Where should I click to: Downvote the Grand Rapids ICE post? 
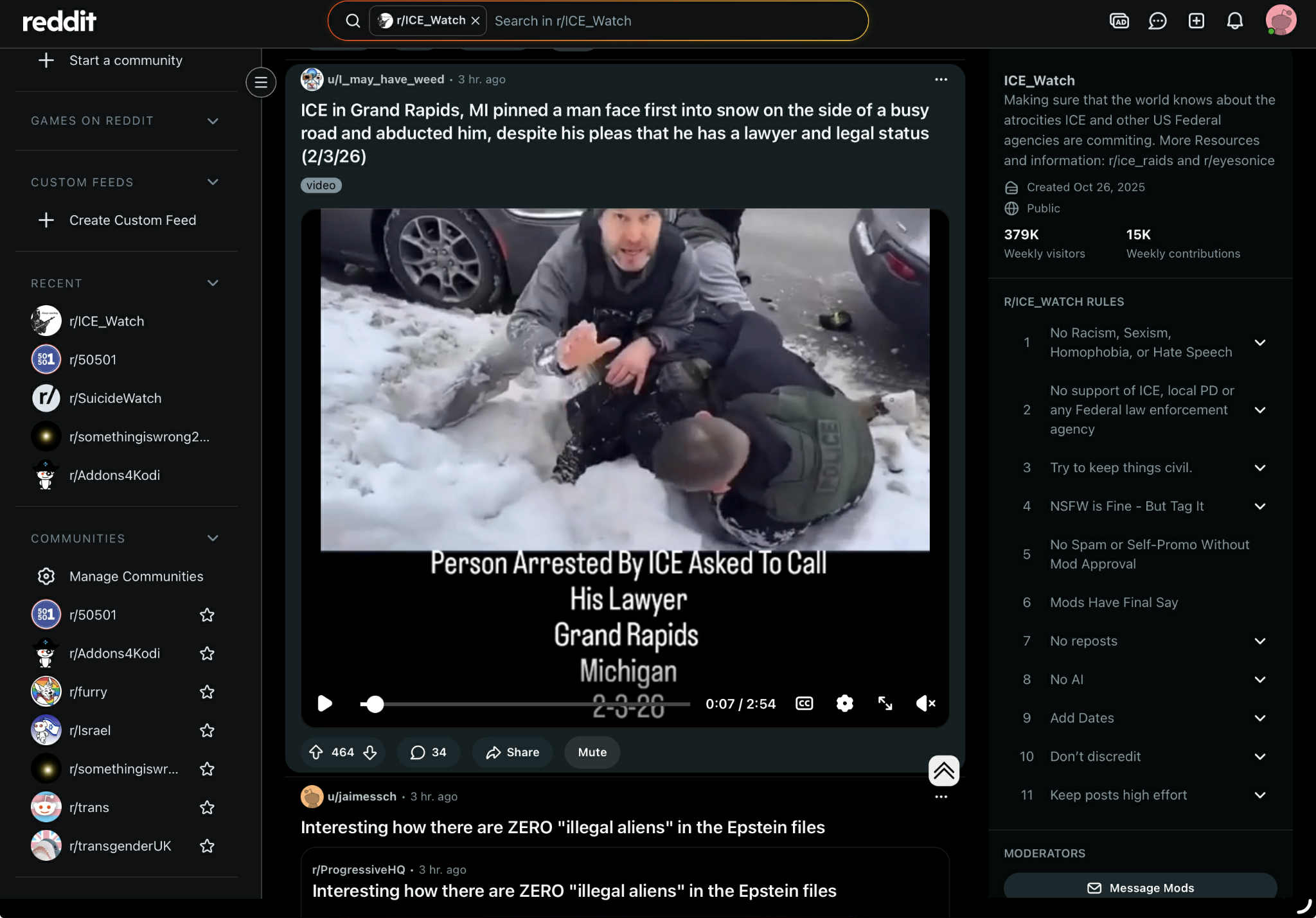coord(370,752)
